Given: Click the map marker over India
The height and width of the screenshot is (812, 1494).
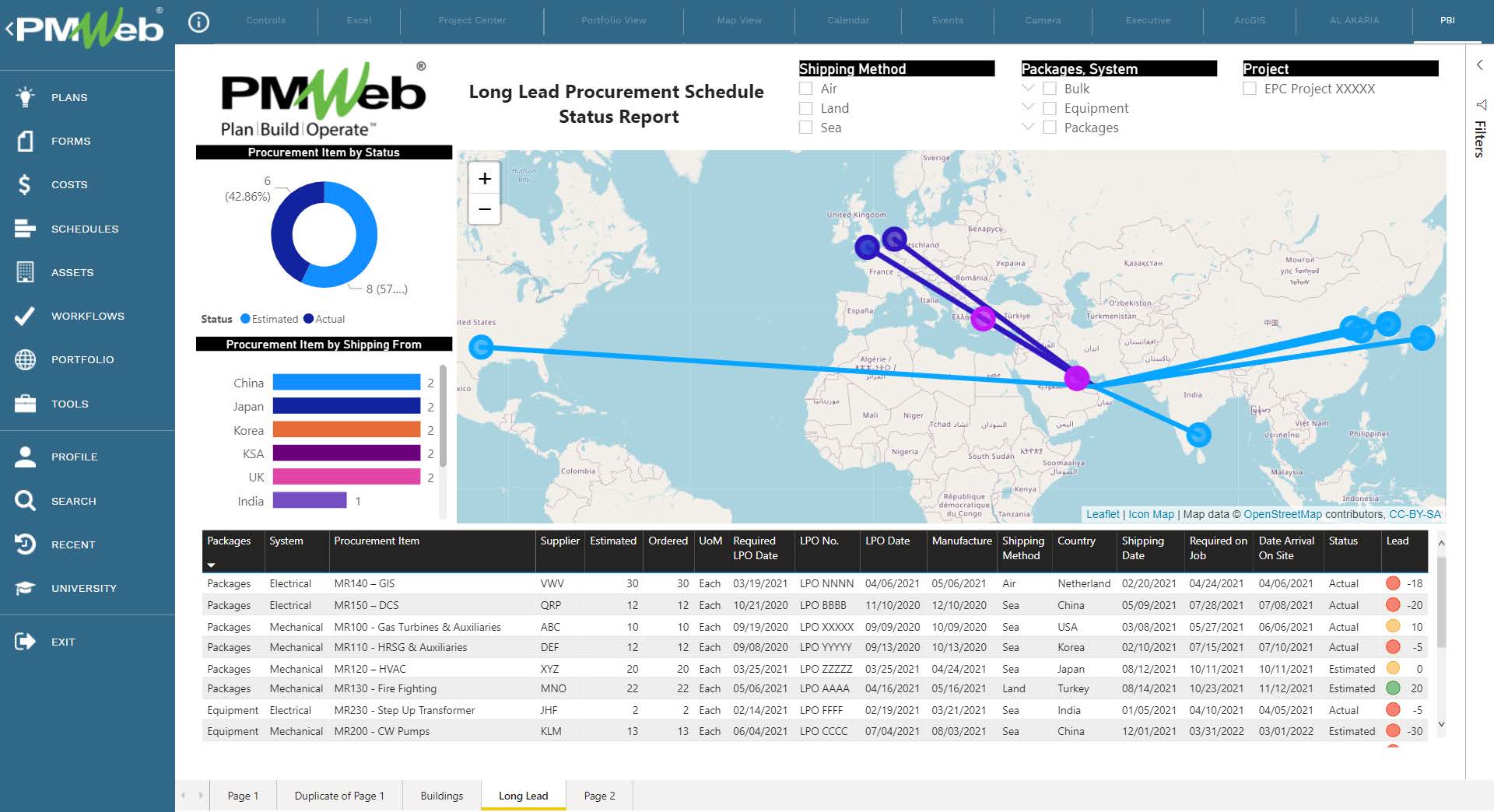Looking at the screenshot, I should tap(1199, 435).
